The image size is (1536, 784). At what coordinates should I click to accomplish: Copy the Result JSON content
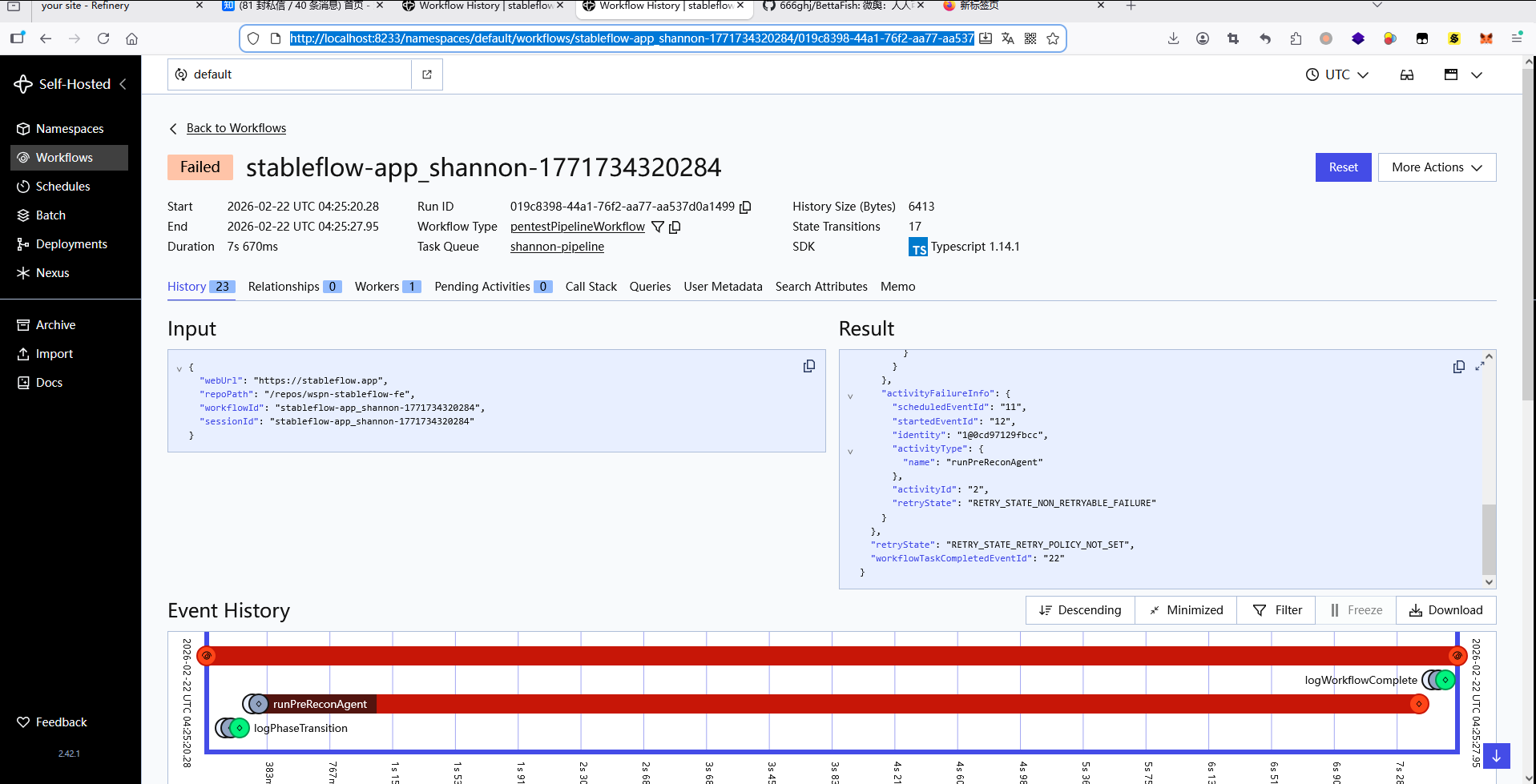pyautogui.click(x=1458, y=366)
